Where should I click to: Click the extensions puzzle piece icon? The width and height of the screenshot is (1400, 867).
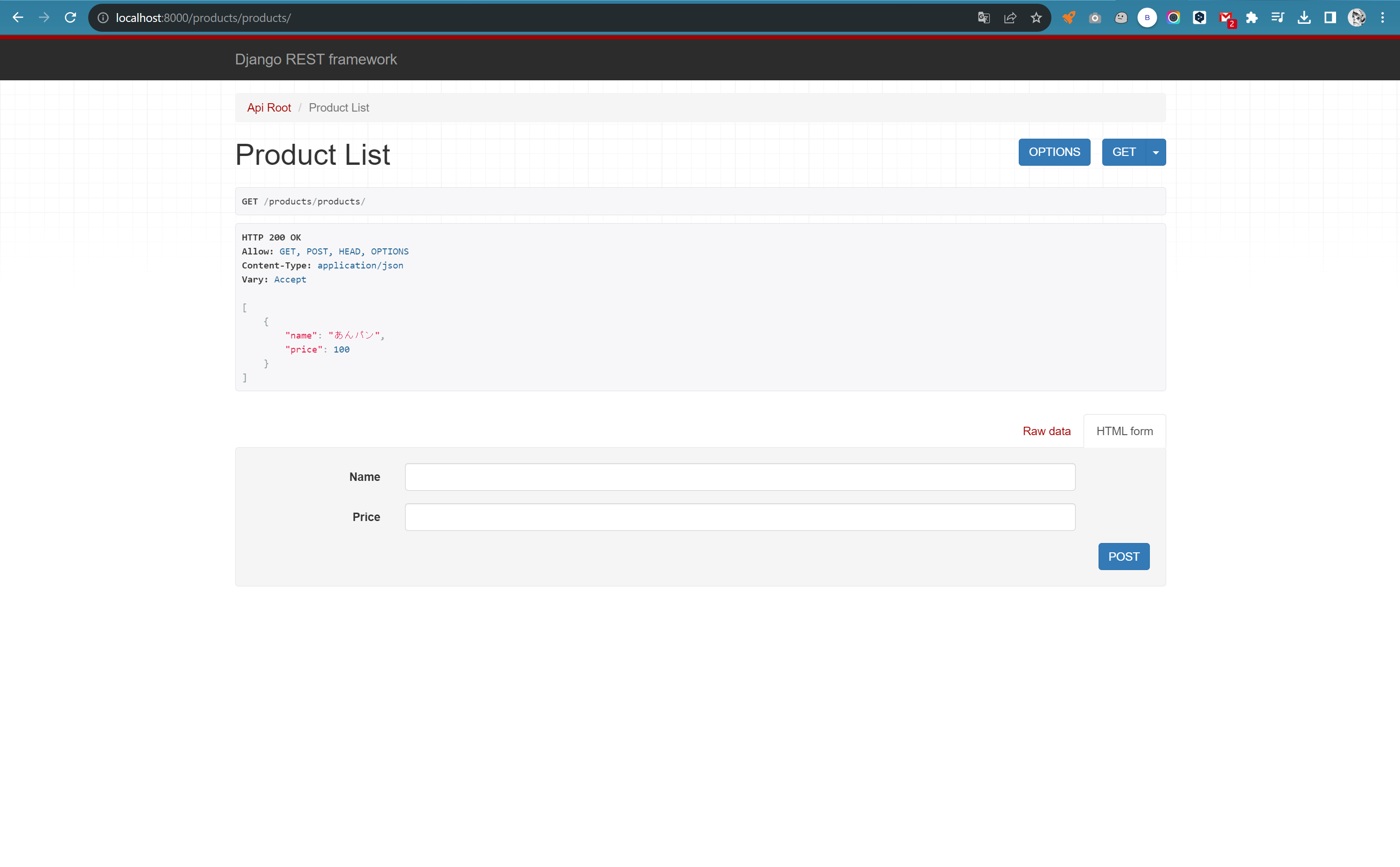tap(1252, 17)
